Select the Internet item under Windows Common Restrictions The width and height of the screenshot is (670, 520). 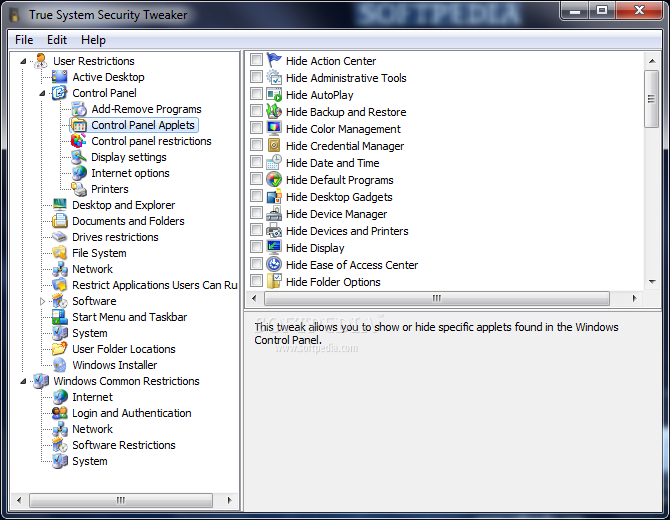92,397
